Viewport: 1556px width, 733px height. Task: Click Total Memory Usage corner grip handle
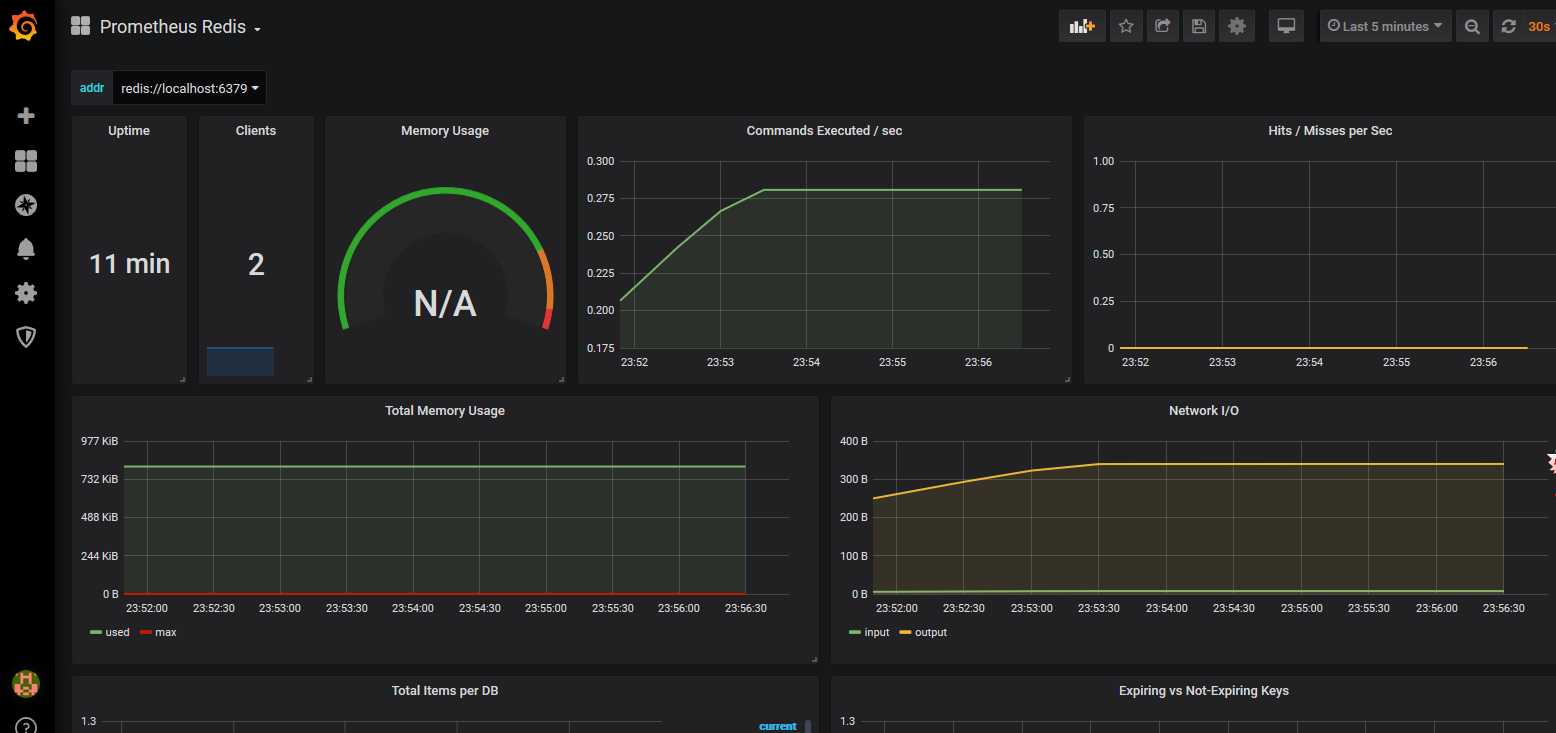813,659
